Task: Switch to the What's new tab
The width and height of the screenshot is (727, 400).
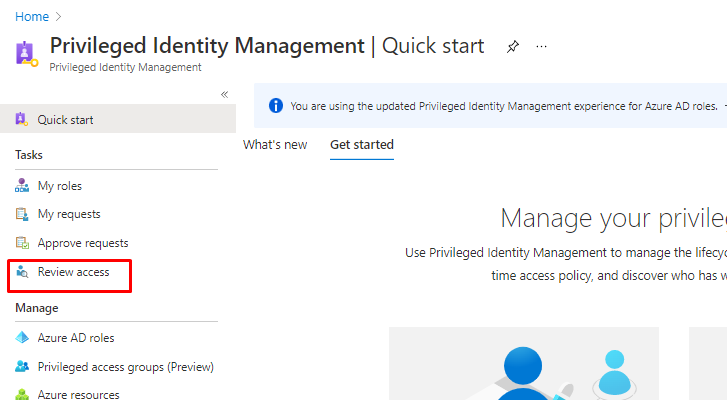Action: pyautogui.click(x=275, y=145)
